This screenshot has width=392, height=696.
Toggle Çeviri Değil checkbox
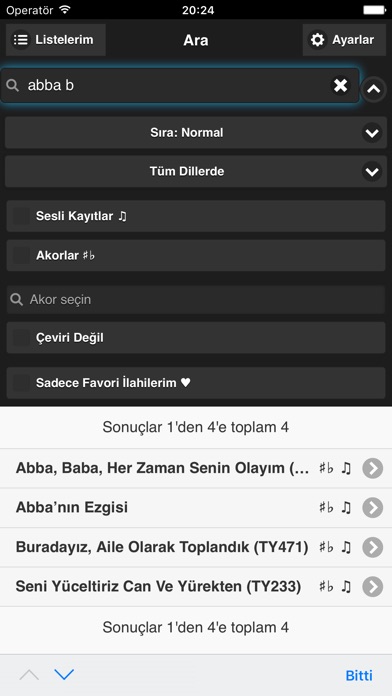[21, 338]
